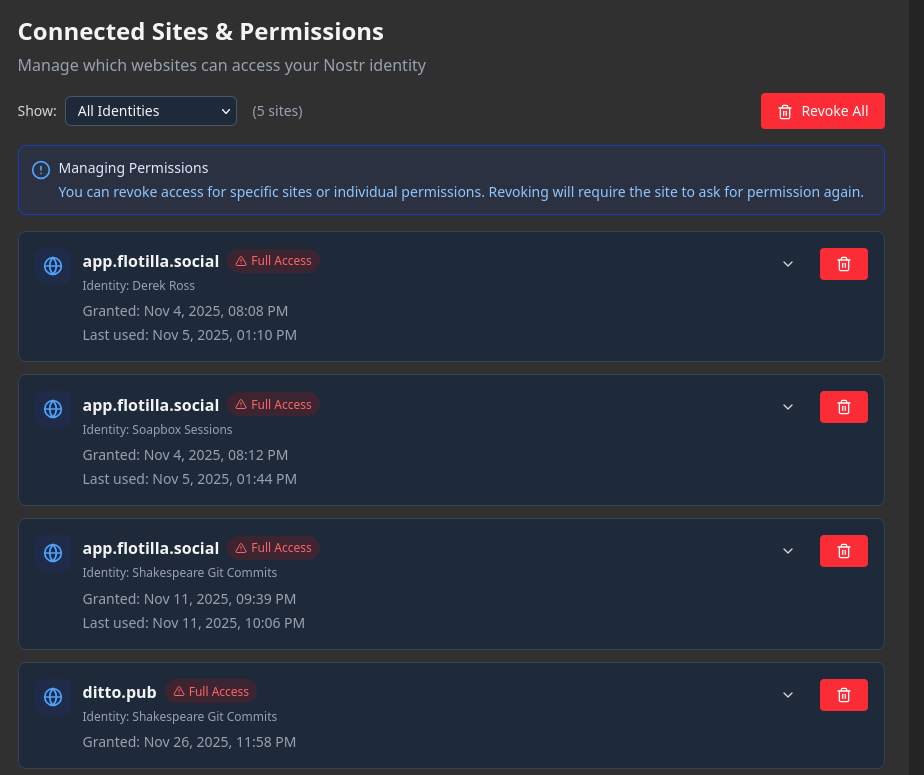Click the warning triangle in Derek Ross's Full Access badge
924x775 pixels.
click(239, 260)
